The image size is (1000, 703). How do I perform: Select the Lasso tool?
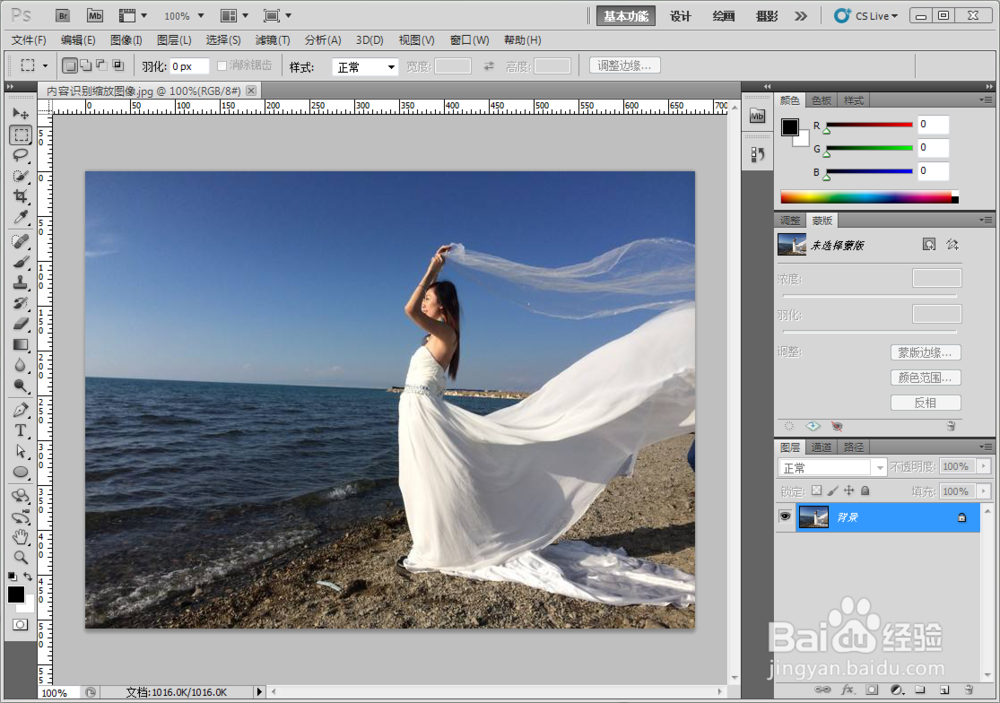click(x=20, y=156)
